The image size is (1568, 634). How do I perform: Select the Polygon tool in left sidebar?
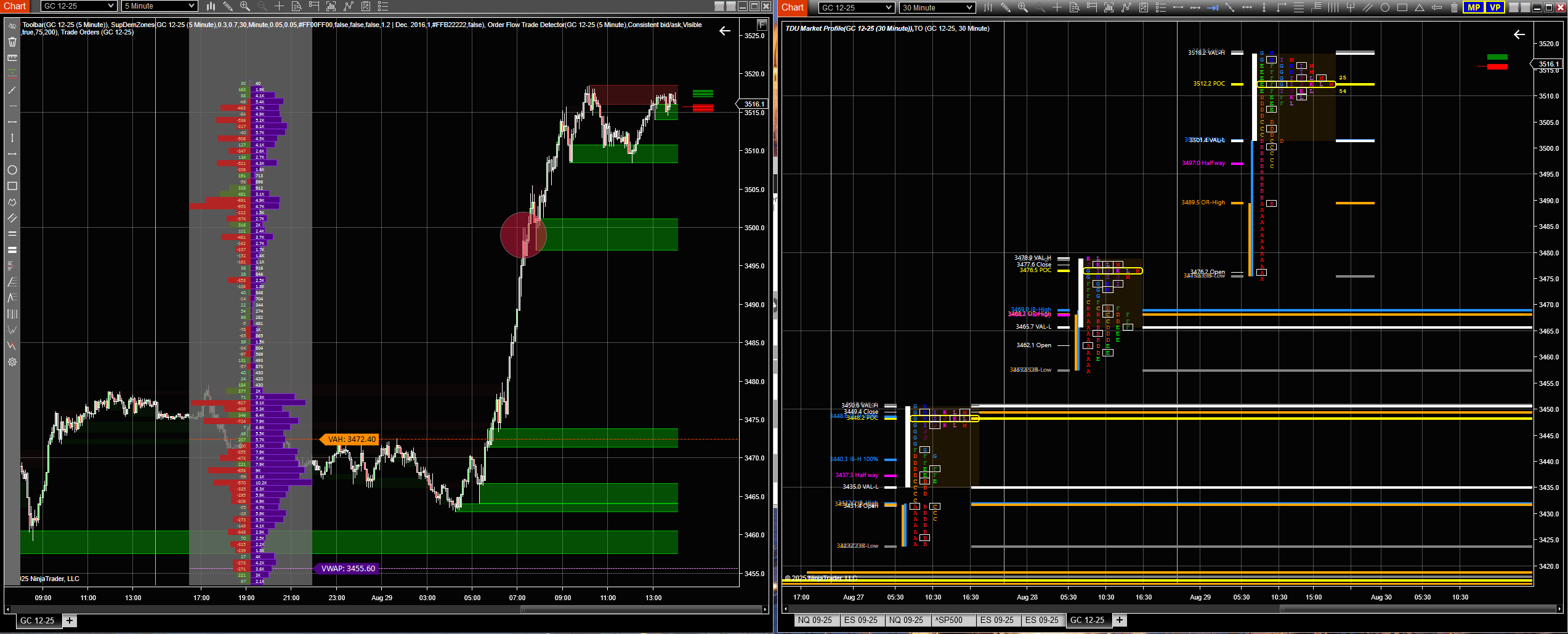click(x=12, y=202)
